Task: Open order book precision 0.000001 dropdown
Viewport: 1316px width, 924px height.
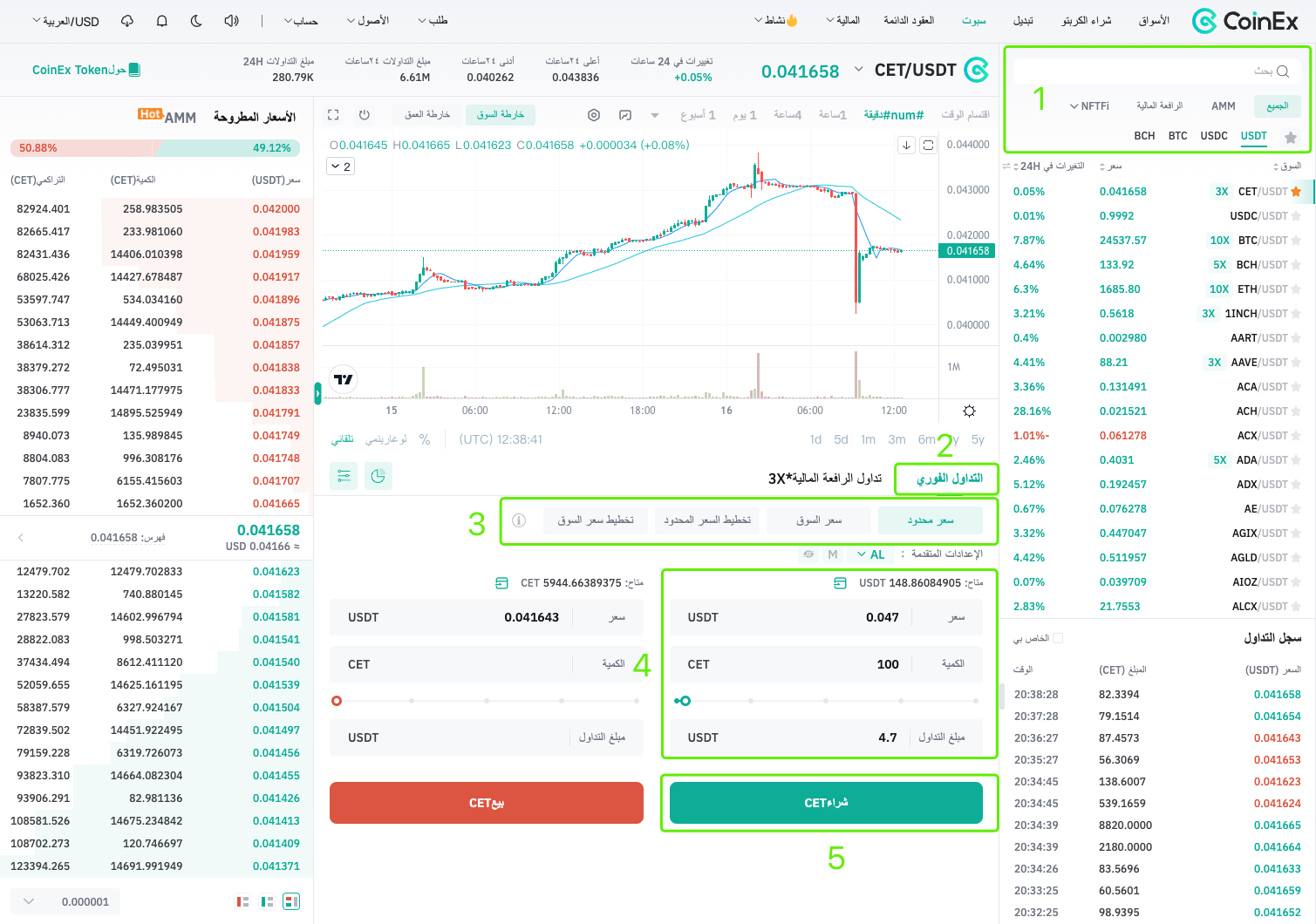Action: pyautogui.click(x=67, y=901)
